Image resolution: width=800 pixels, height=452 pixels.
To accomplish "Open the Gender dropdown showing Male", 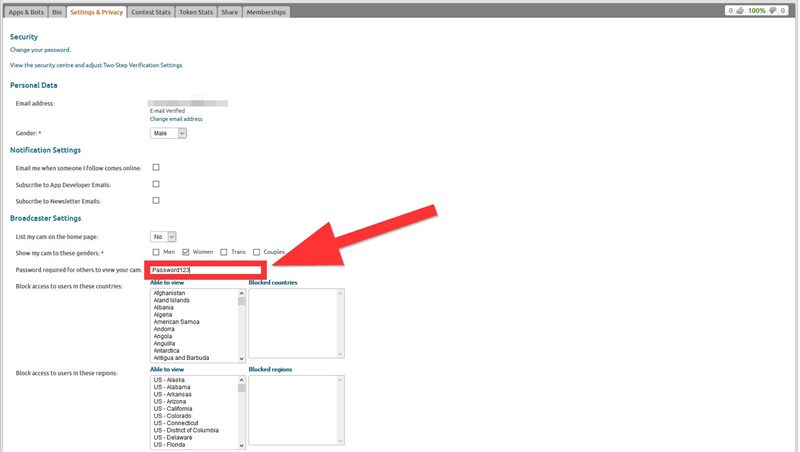I will coord(168,133).
